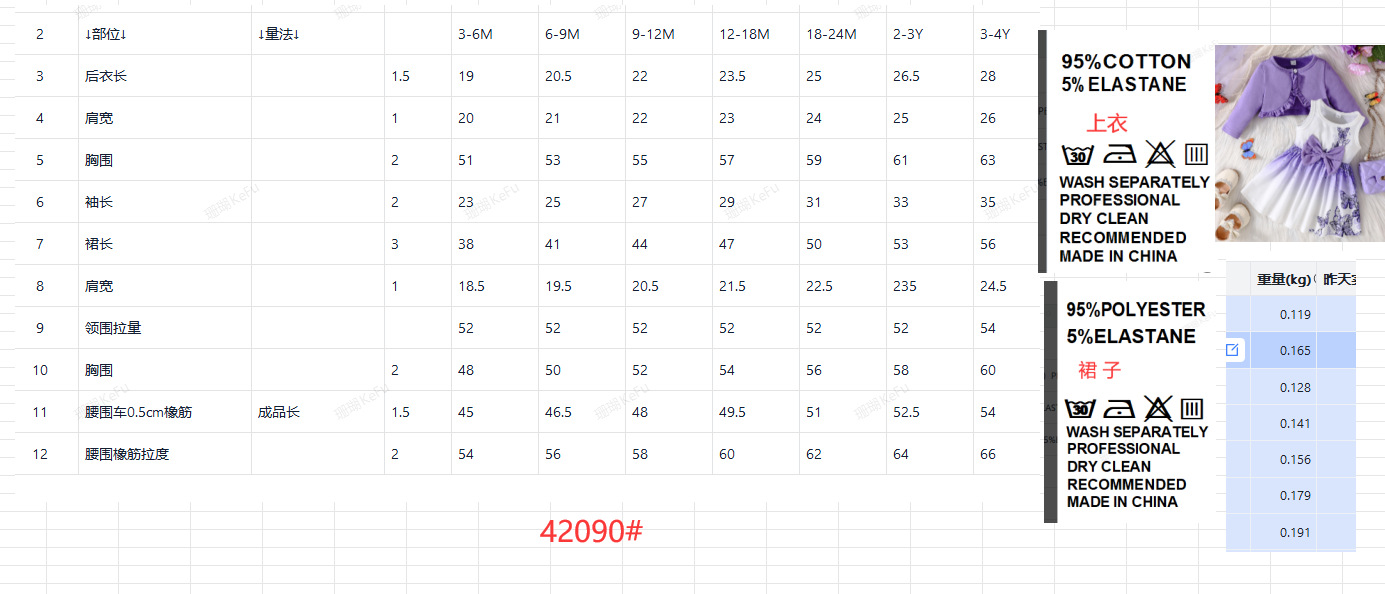1385x594 pixels.
Task: Click the value 38 in 裙长 row
Action: pos(466,244)
